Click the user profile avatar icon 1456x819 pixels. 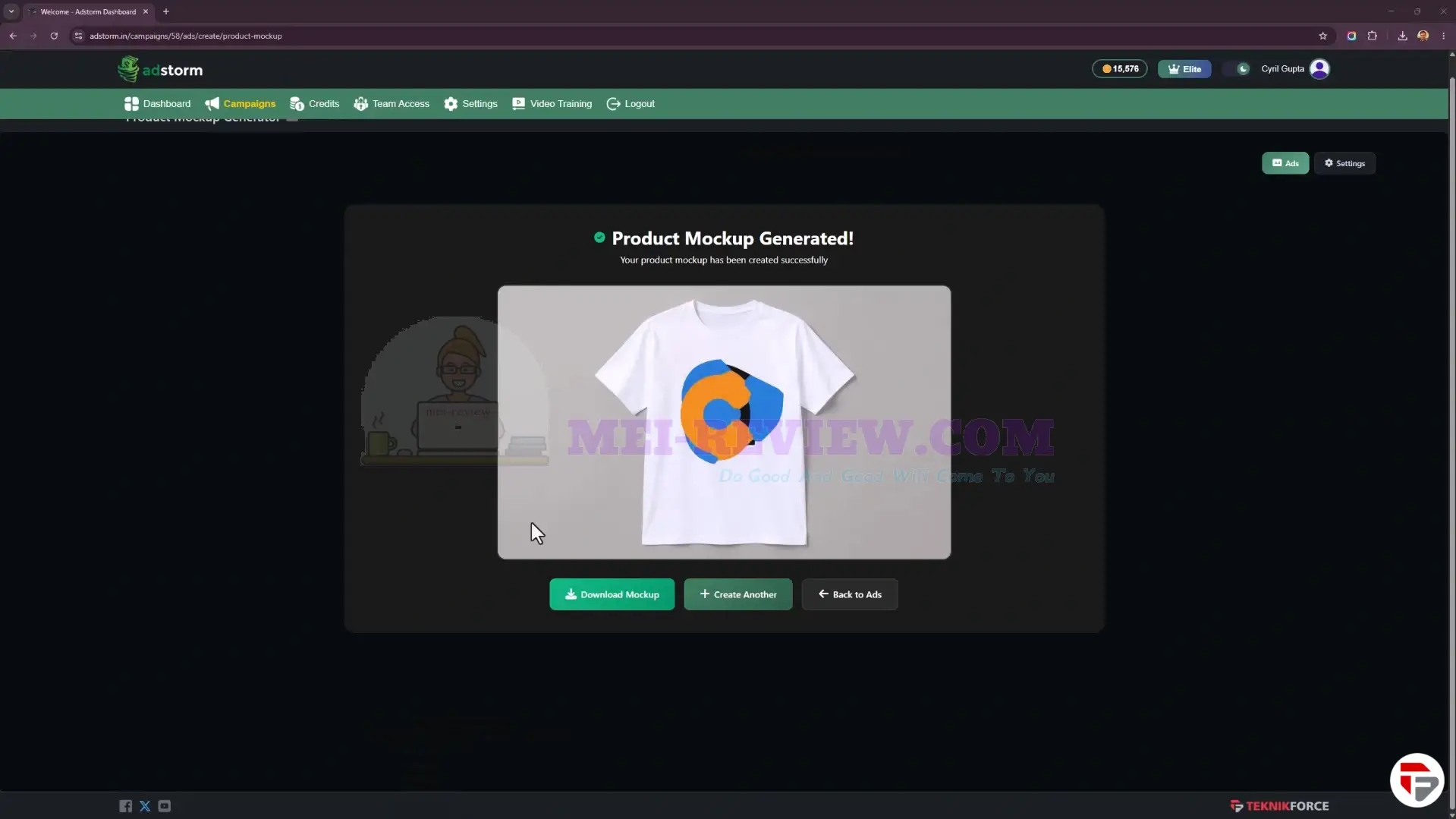pos(1319,69)
